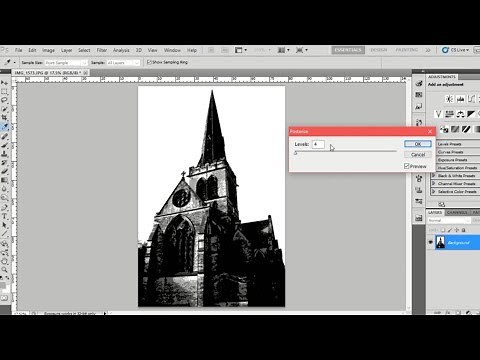Viewport: 480px width, 360px height.
Task: Open the tool preset picker arrow
Action: (14, 63)
